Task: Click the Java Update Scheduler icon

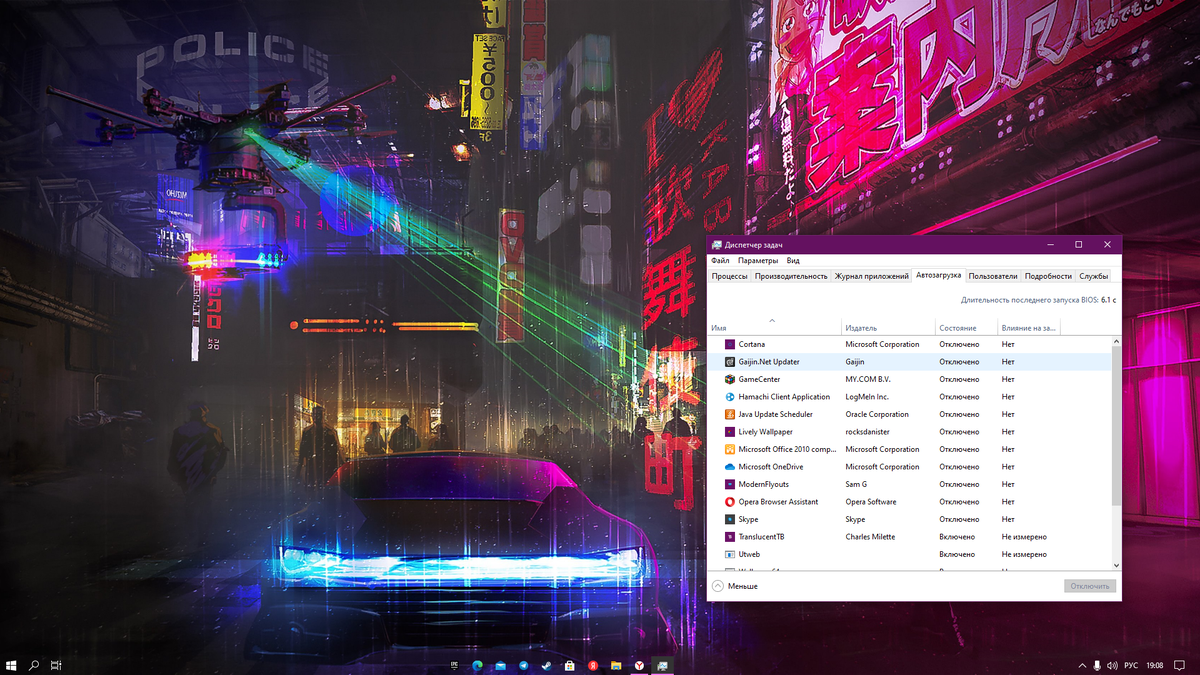Action: [730, 414]
